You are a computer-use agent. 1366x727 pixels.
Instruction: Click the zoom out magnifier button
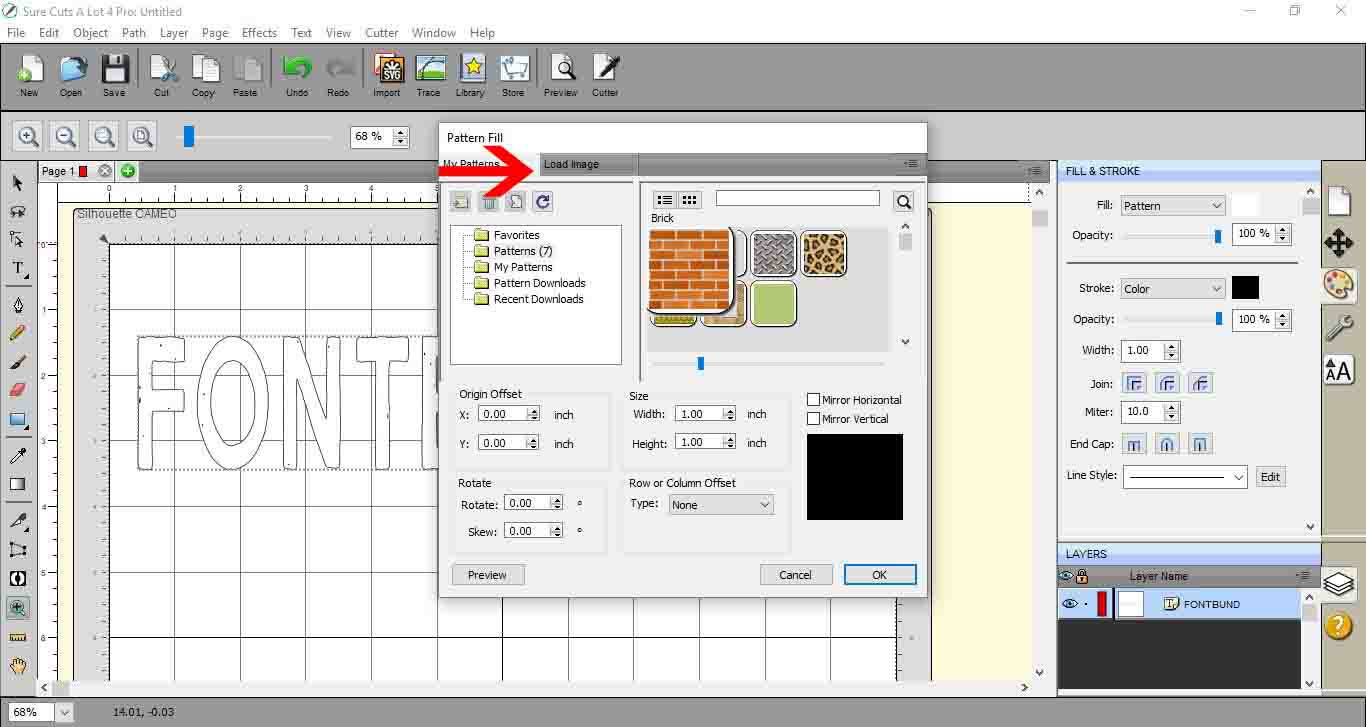click(x=66, y=137)
